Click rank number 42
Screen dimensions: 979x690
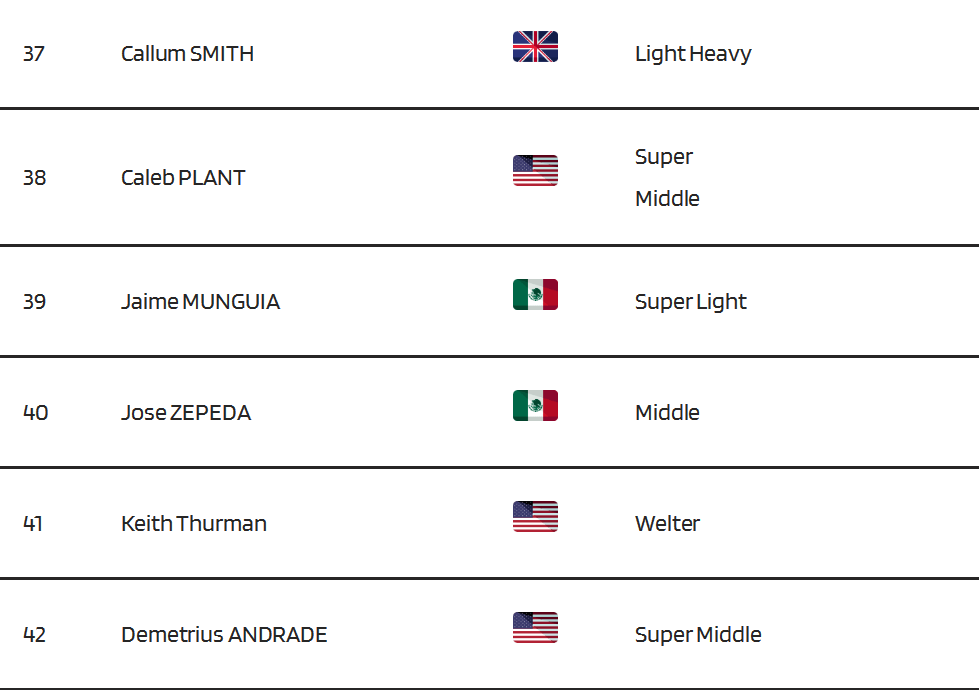(x=34, y=635)
